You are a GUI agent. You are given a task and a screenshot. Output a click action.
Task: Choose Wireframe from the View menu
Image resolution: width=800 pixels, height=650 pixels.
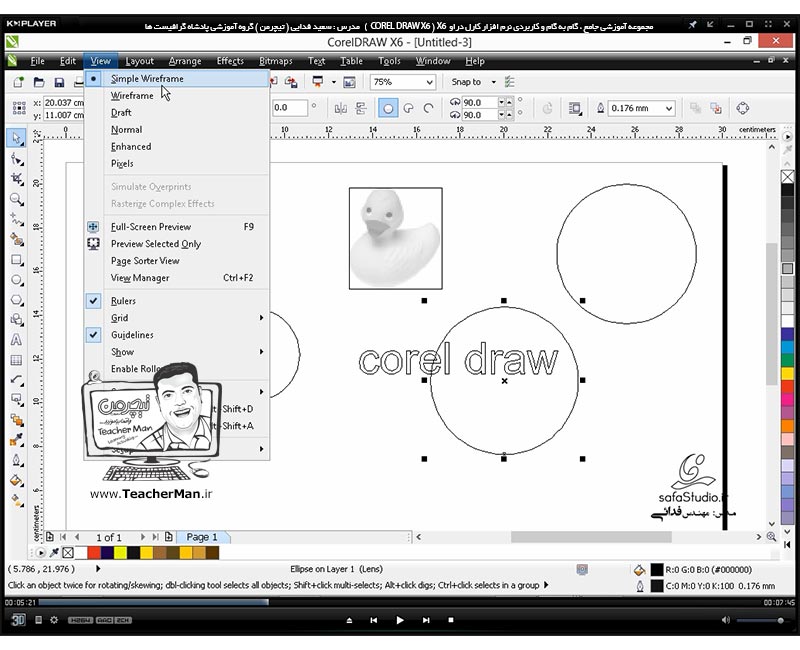click(177, 96)
